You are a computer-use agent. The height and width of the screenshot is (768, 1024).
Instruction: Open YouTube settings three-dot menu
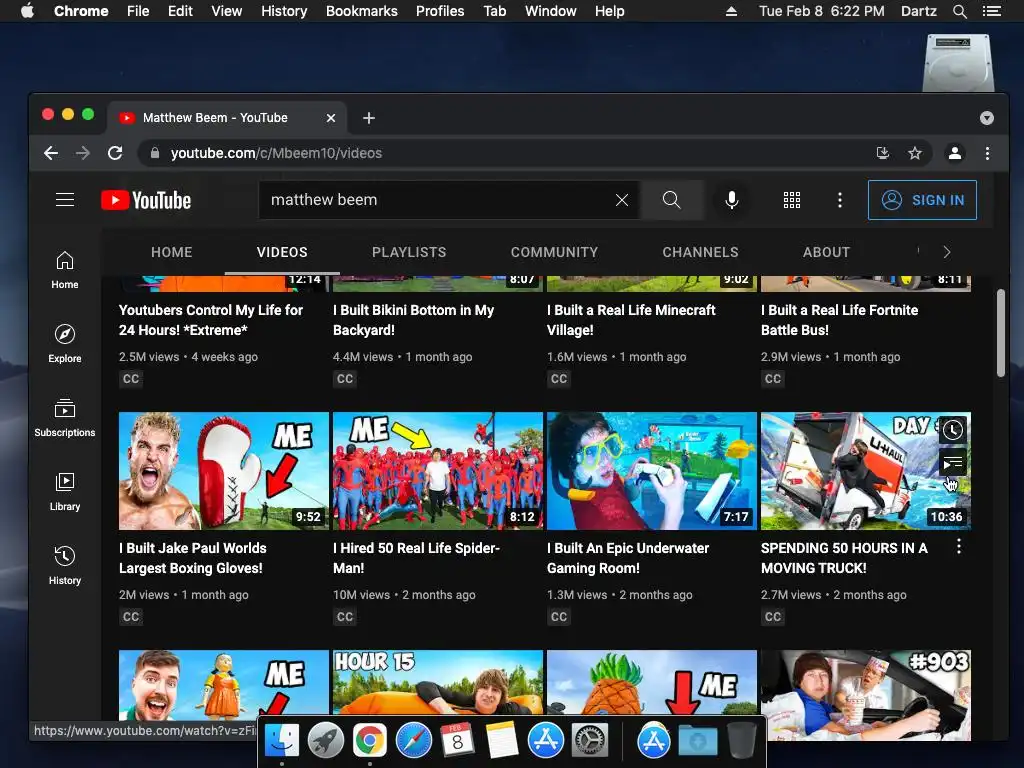point(840,200)
